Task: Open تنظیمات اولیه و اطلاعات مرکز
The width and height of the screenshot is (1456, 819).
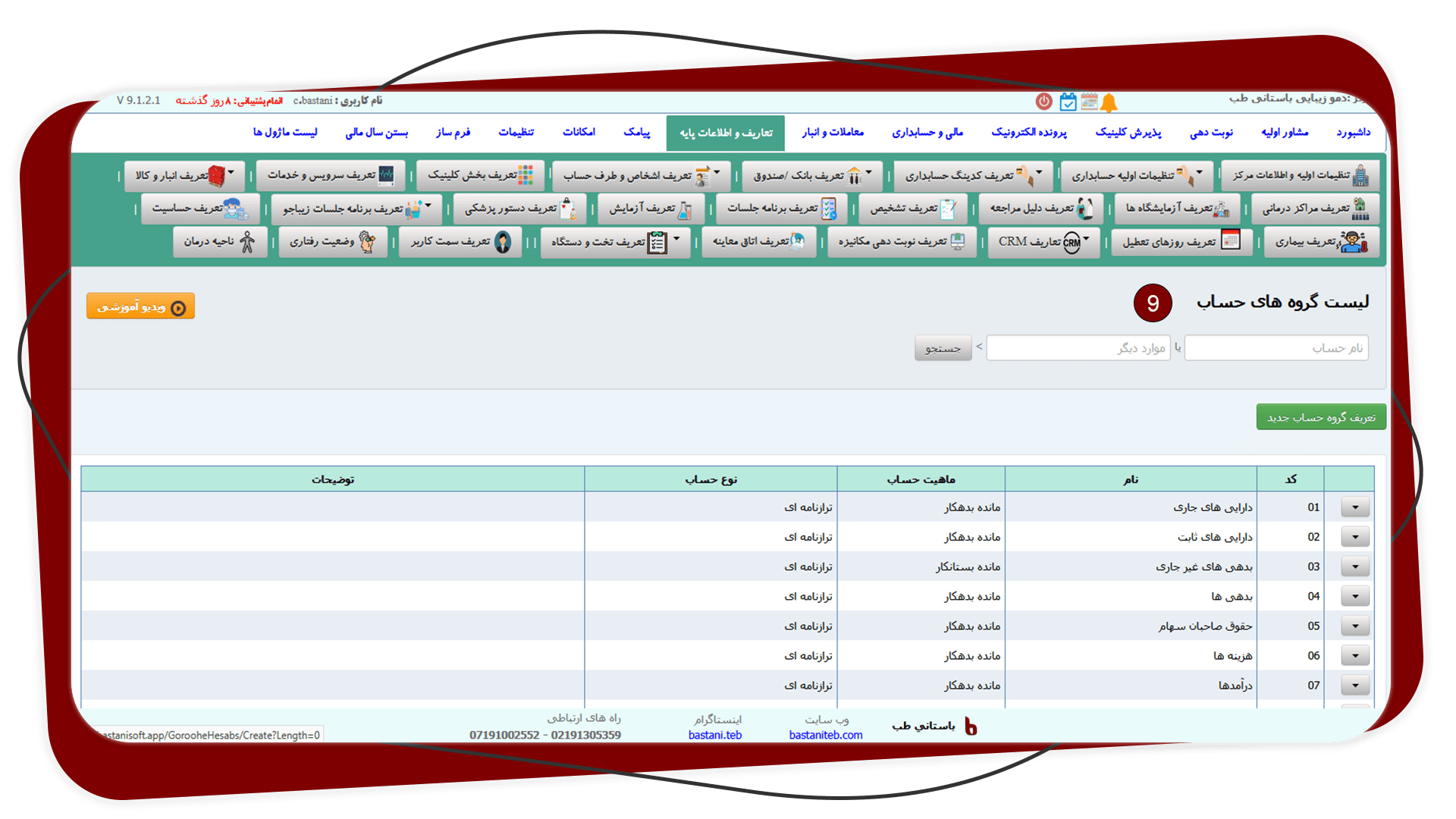Action: [x=1300, y=176]
